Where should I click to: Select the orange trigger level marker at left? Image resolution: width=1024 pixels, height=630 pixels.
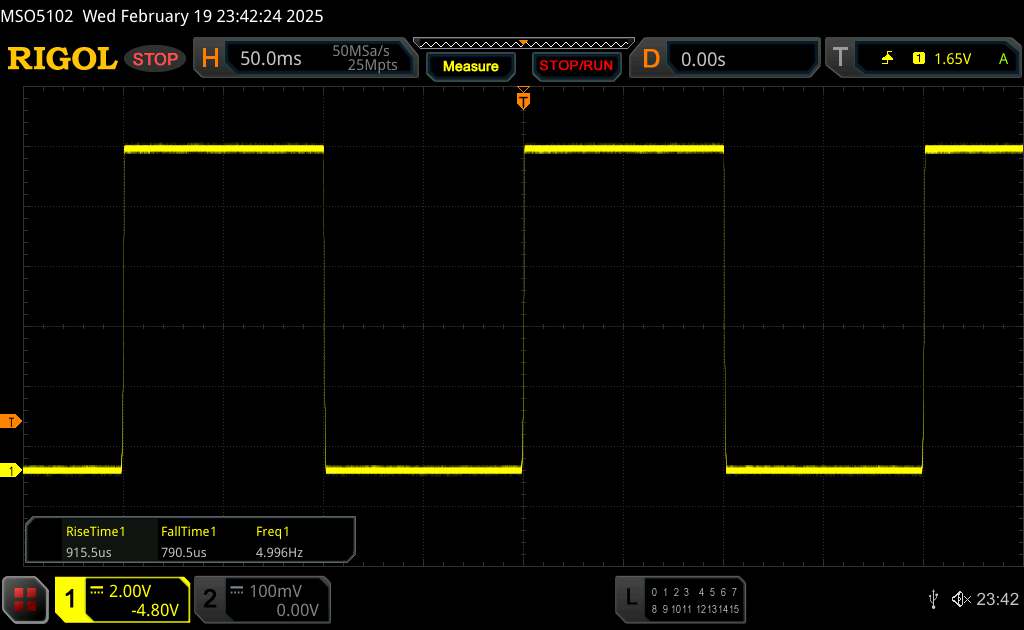(10, 422)
